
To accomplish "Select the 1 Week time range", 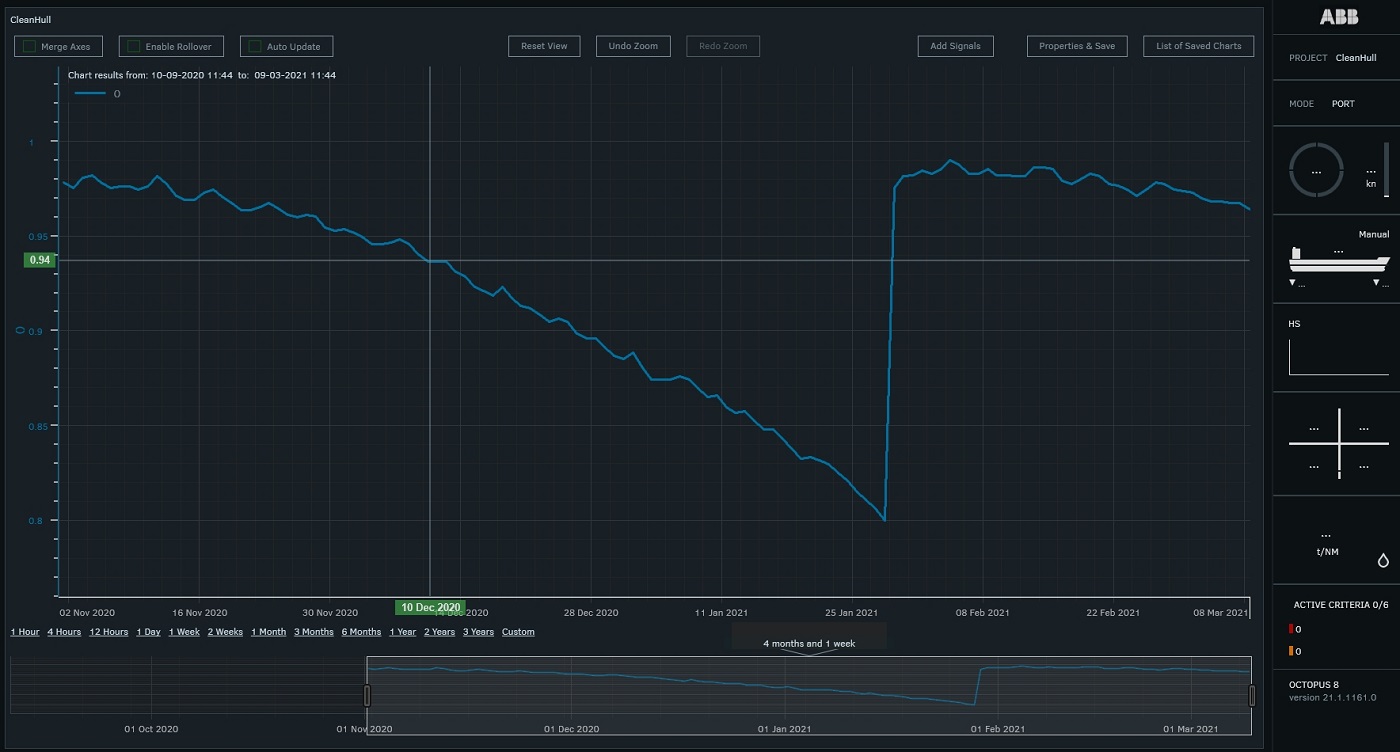I will click(184, 632).
